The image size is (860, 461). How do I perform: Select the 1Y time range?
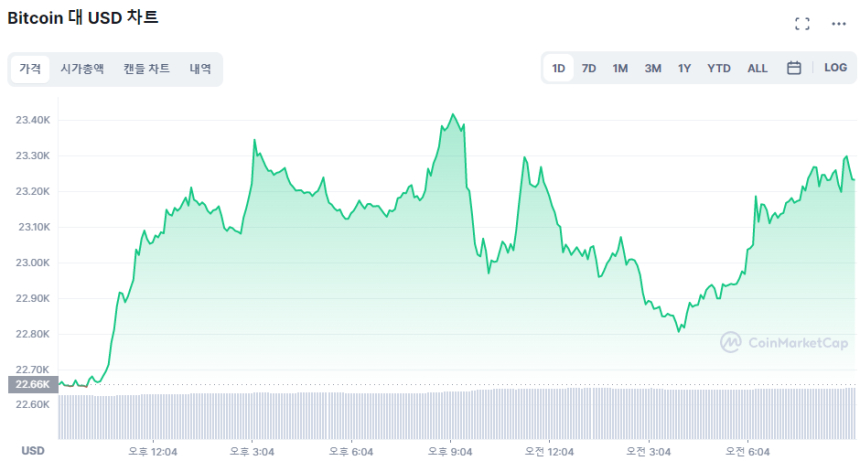[x=684, y=69]
